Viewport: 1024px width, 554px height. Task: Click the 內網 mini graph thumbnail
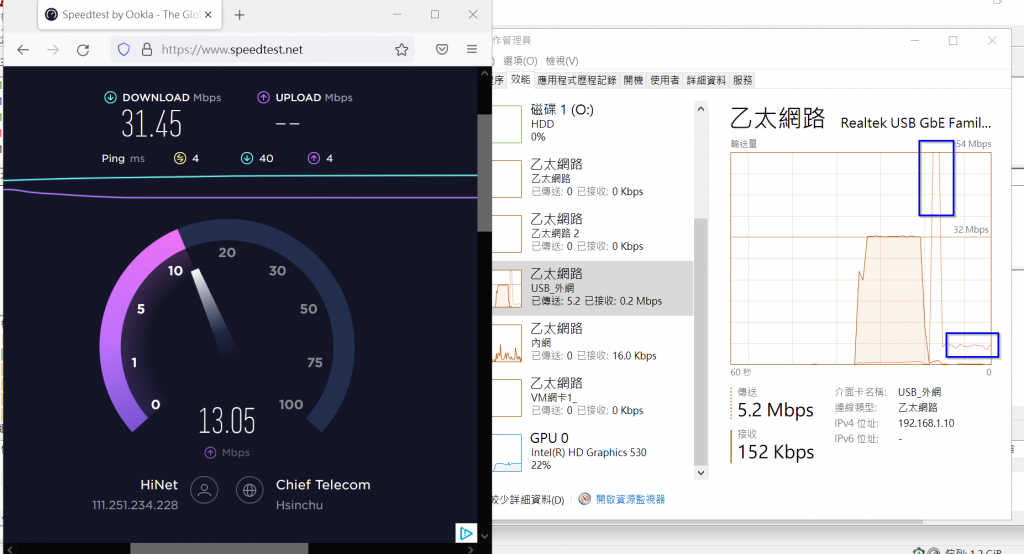pyautogui.click(x=507, y=343)
